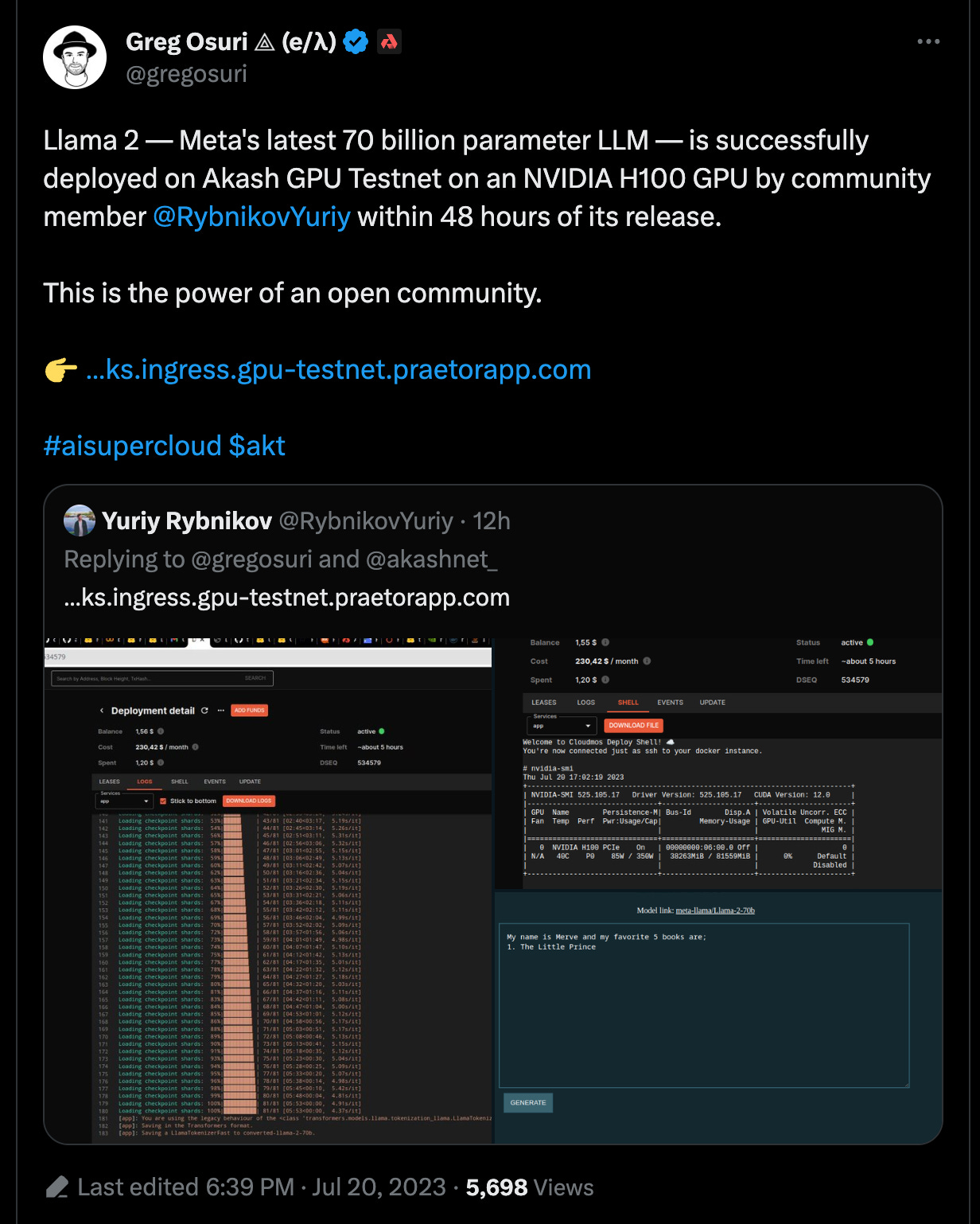Screen dimensions: 980x1224
Task: Click info icon beside Spent in right screenshot
Action: pyautogui.click(x=605, y=680)
